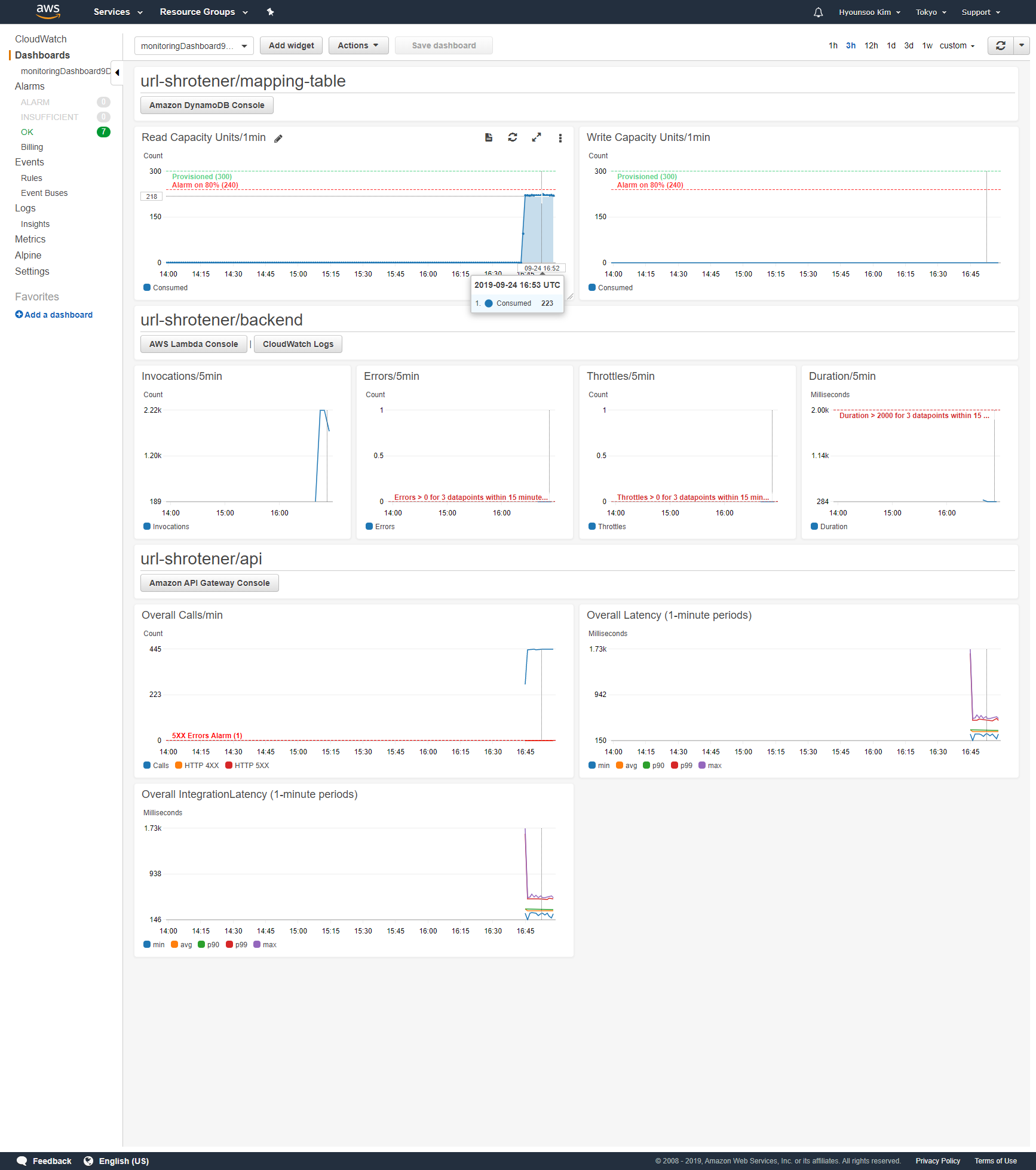Open the monitoringDashboard selector dropdown

click(194, 46)
